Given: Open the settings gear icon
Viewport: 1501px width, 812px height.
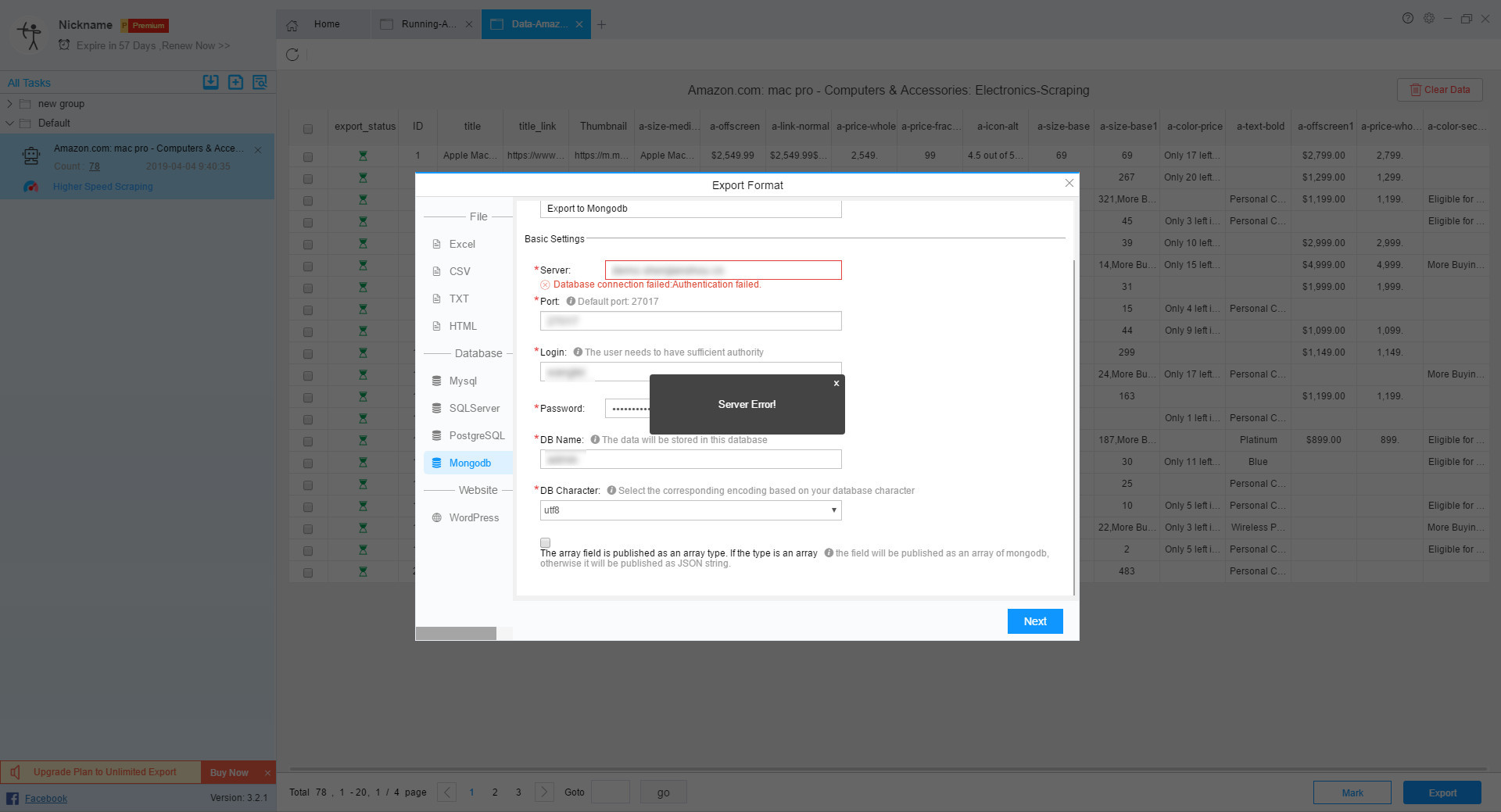Looking at the screenshot, I should click(x=1429, y=18).
